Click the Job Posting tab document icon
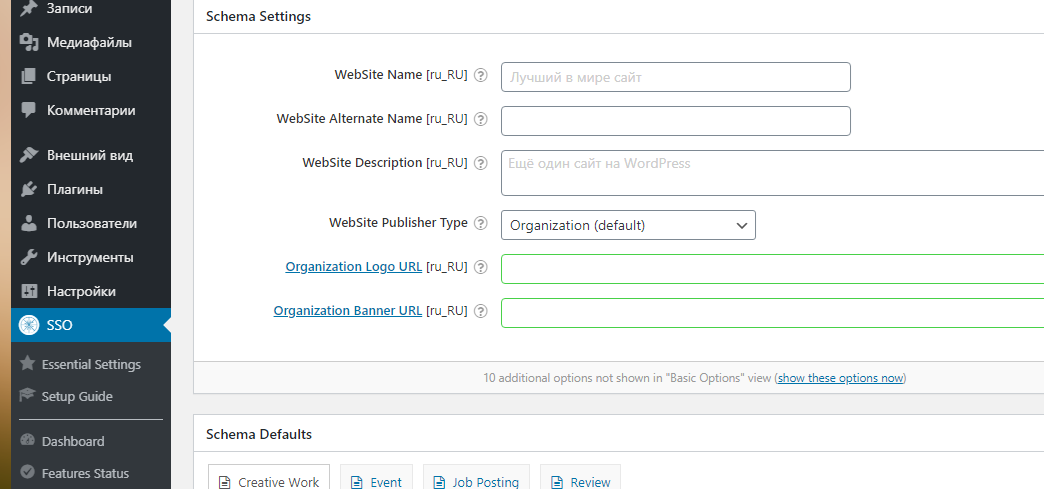This screenshot has height=489, width=1044. 439,482
